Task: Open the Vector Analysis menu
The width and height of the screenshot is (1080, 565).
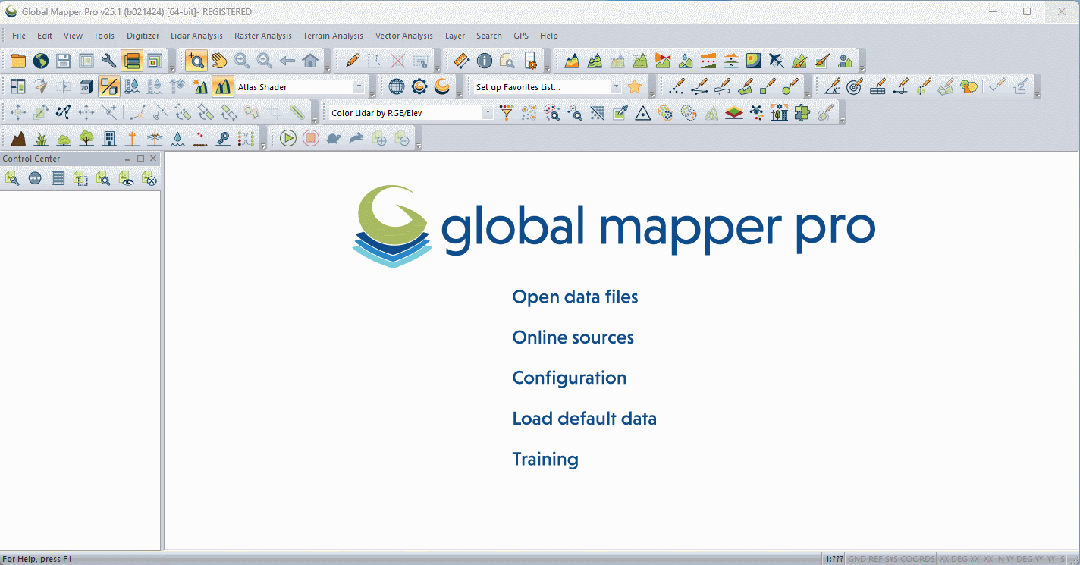Action: pos(404,36)
